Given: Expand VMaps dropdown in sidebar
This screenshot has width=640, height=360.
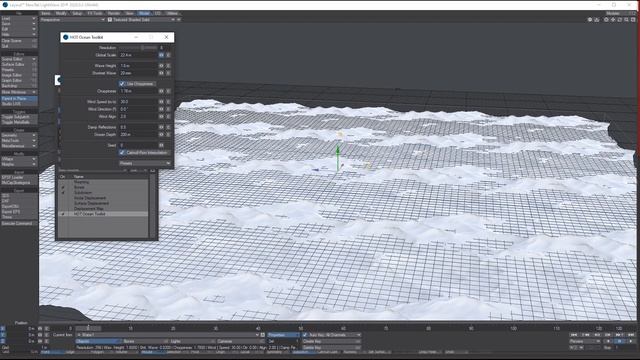Looking at the screenshot, I should 19,159.
